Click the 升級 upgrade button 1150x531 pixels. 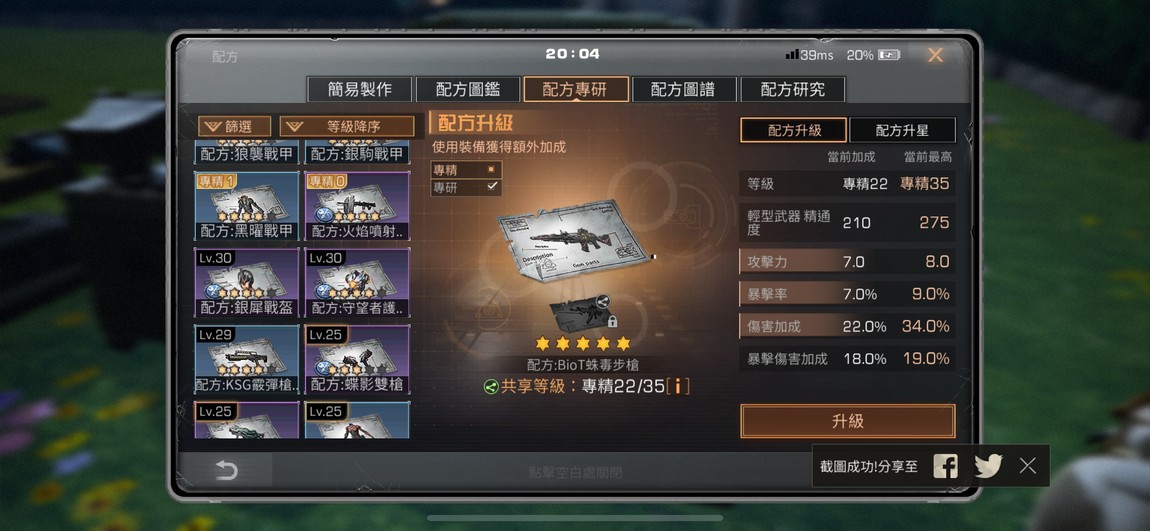[x=848, y=421]
